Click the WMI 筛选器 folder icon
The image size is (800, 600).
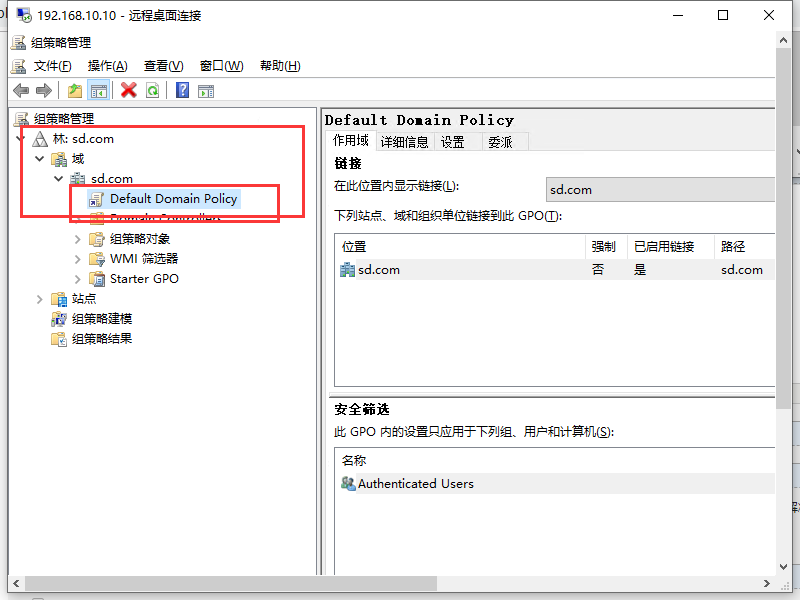click(x=96, y=259)
